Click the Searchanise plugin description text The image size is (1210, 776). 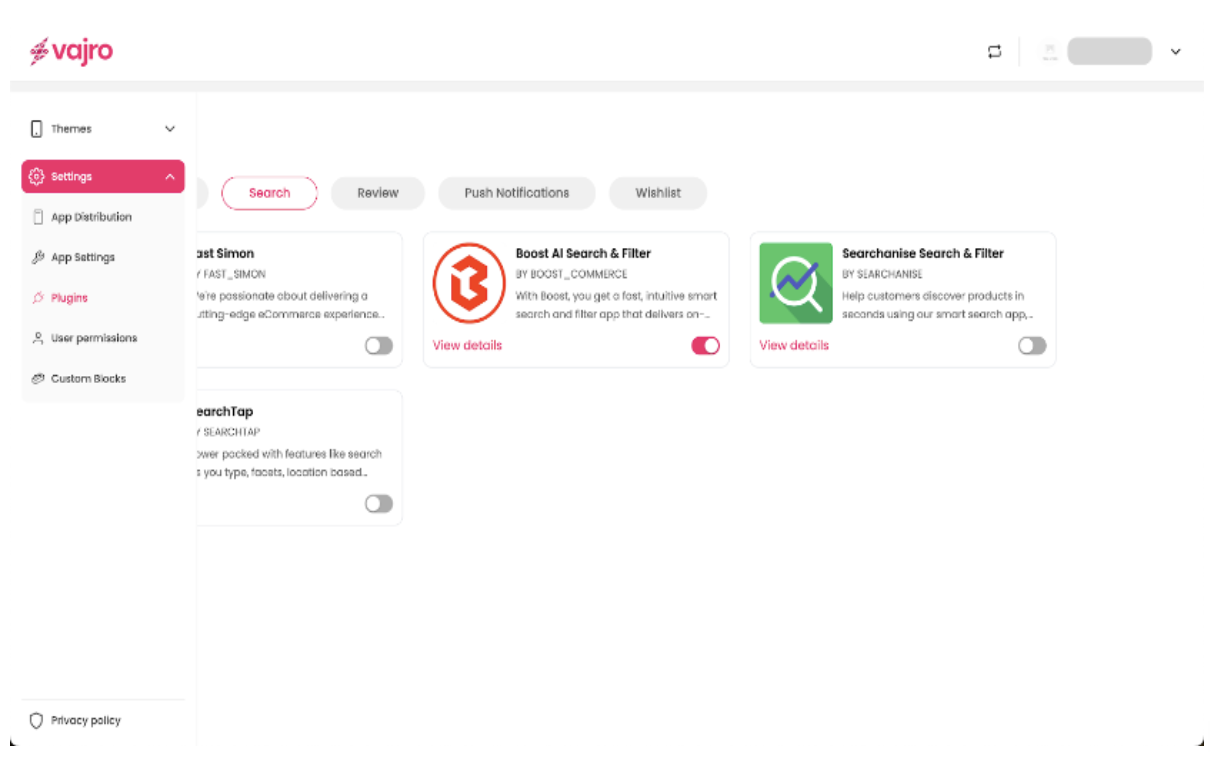click(938, 305)
